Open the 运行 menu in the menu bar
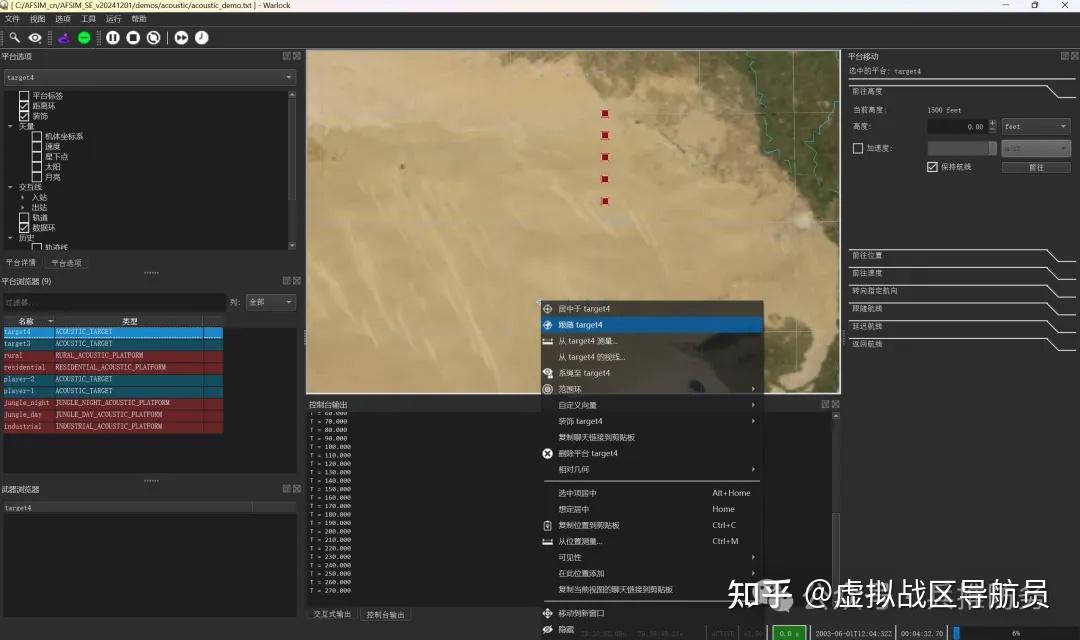 [x=113, y=17]
